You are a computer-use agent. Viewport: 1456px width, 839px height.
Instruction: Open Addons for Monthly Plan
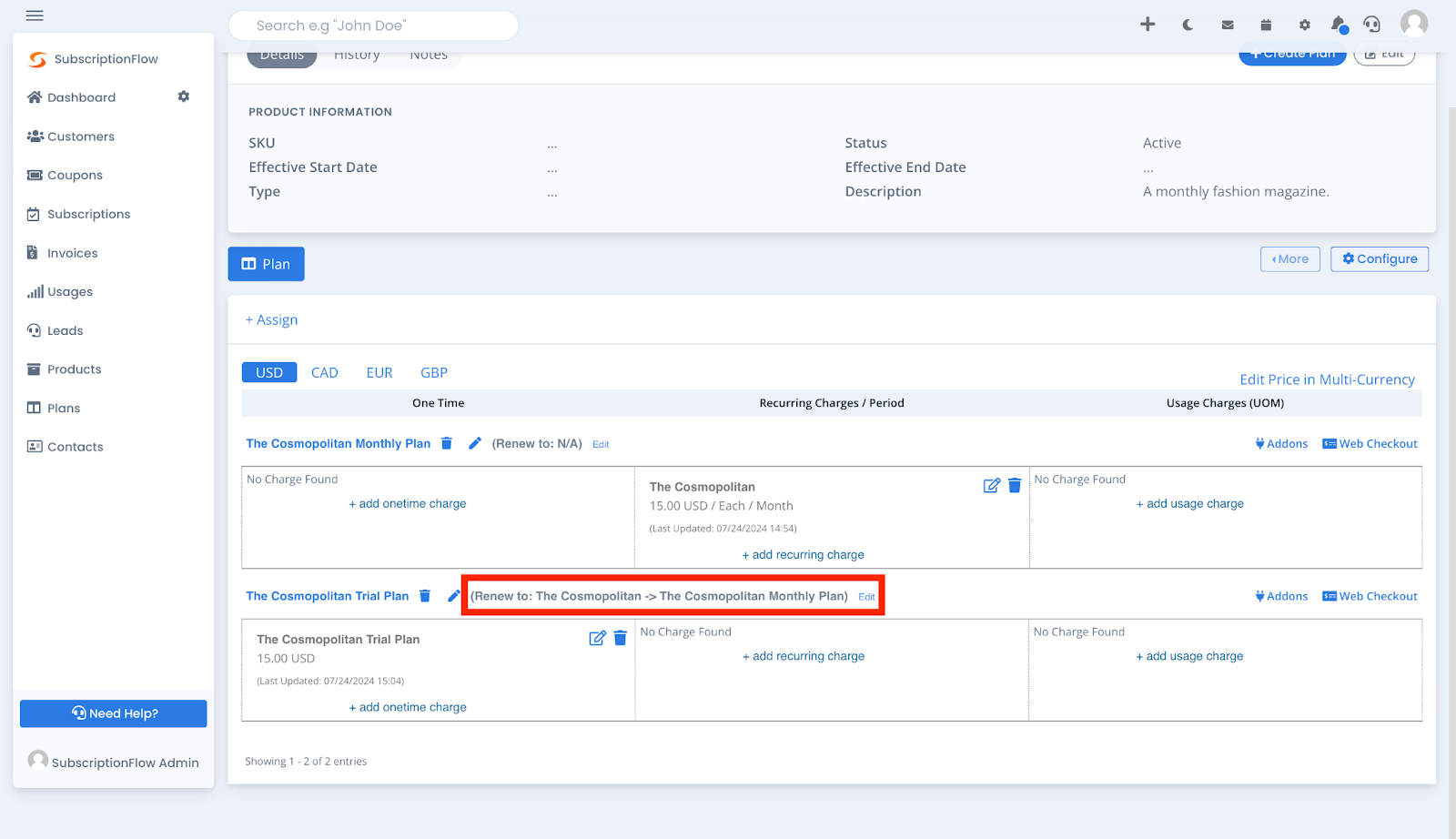[1281, 444]
